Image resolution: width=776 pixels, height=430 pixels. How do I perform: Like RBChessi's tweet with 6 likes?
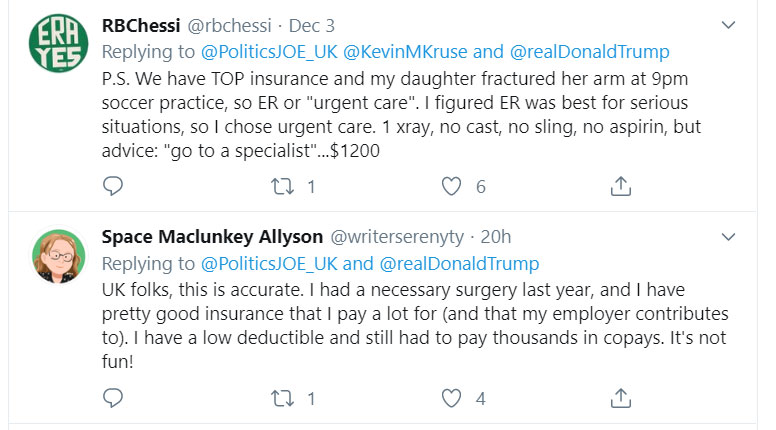tap(453, 186)
